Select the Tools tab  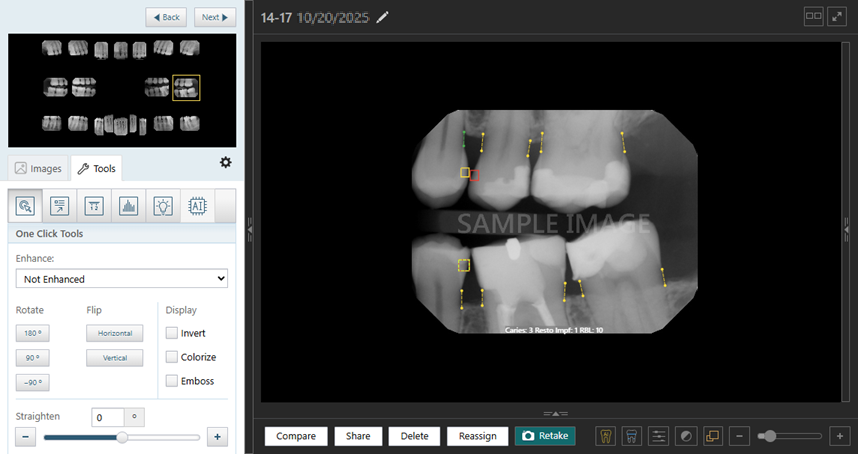click(x=96, y=169)
